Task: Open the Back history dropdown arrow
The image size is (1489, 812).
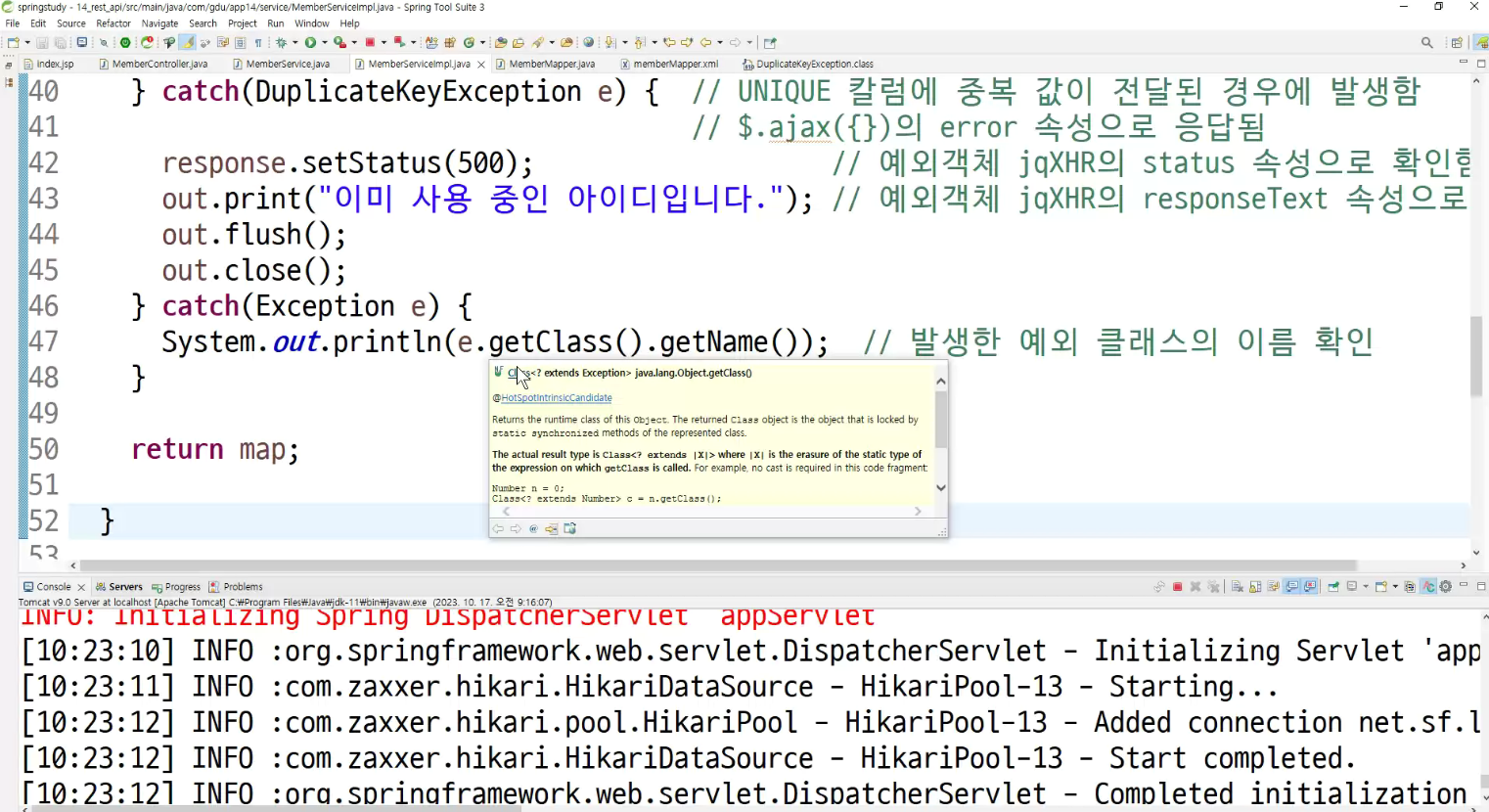Action: coord(720,43)
